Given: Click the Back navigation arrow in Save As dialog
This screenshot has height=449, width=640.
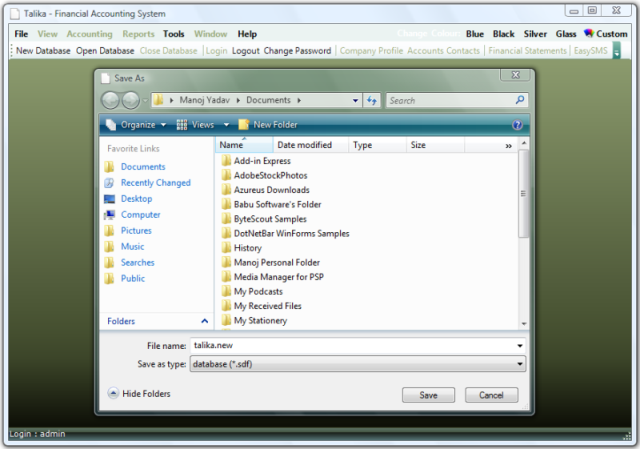Looking at the screenshot, I should pyautogui.click(x=110, y=100).
